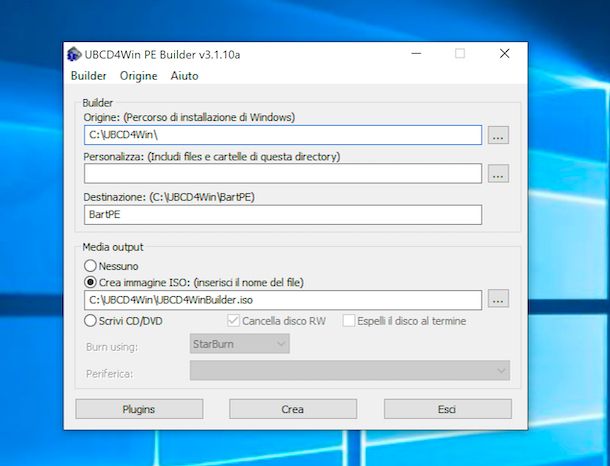Browse for the ISO image file location
The height and width of the screenshot is (466, 610).
pos(498,299)
